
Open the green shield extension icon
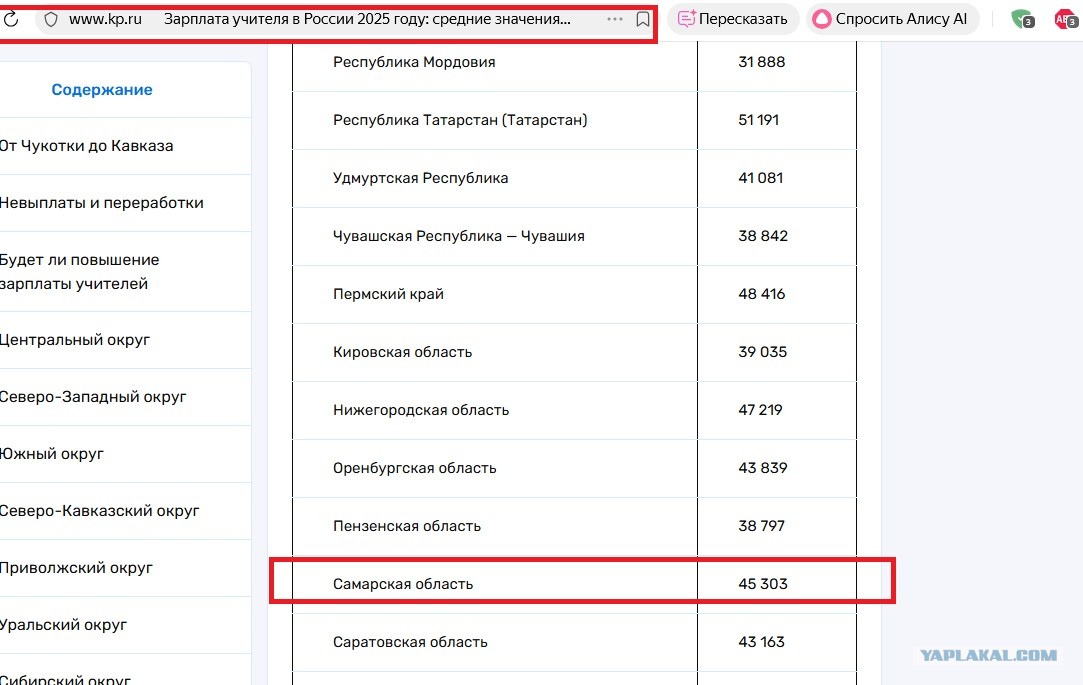click(1022, 19)
